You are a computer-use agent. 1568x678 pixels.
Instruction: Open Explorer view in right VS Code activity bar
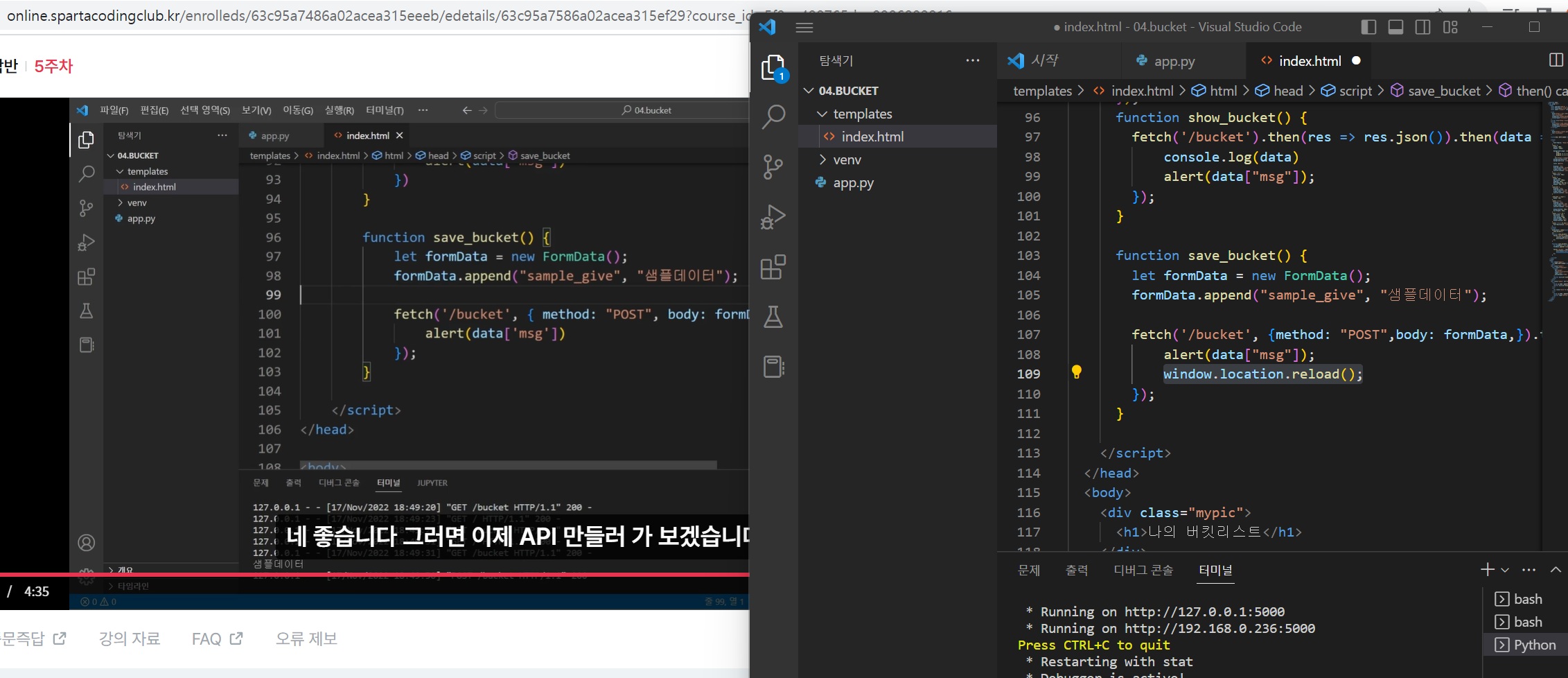click(773, 67)
